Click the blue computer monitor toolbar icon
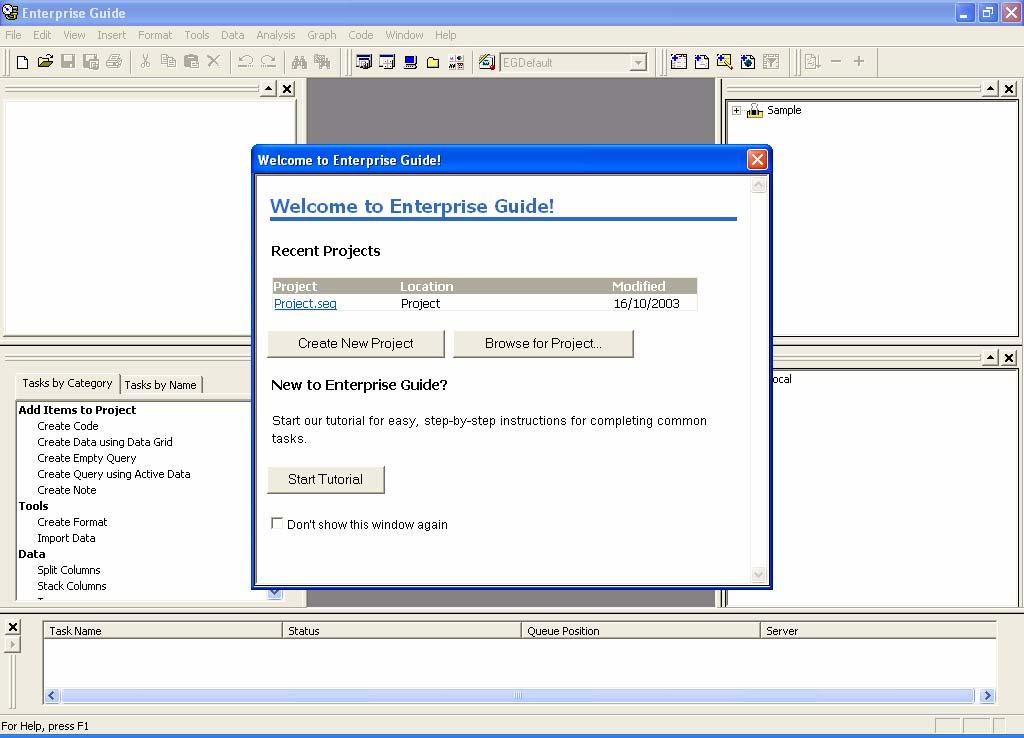This screenshot has width=1024, height=738. [410, 62]
